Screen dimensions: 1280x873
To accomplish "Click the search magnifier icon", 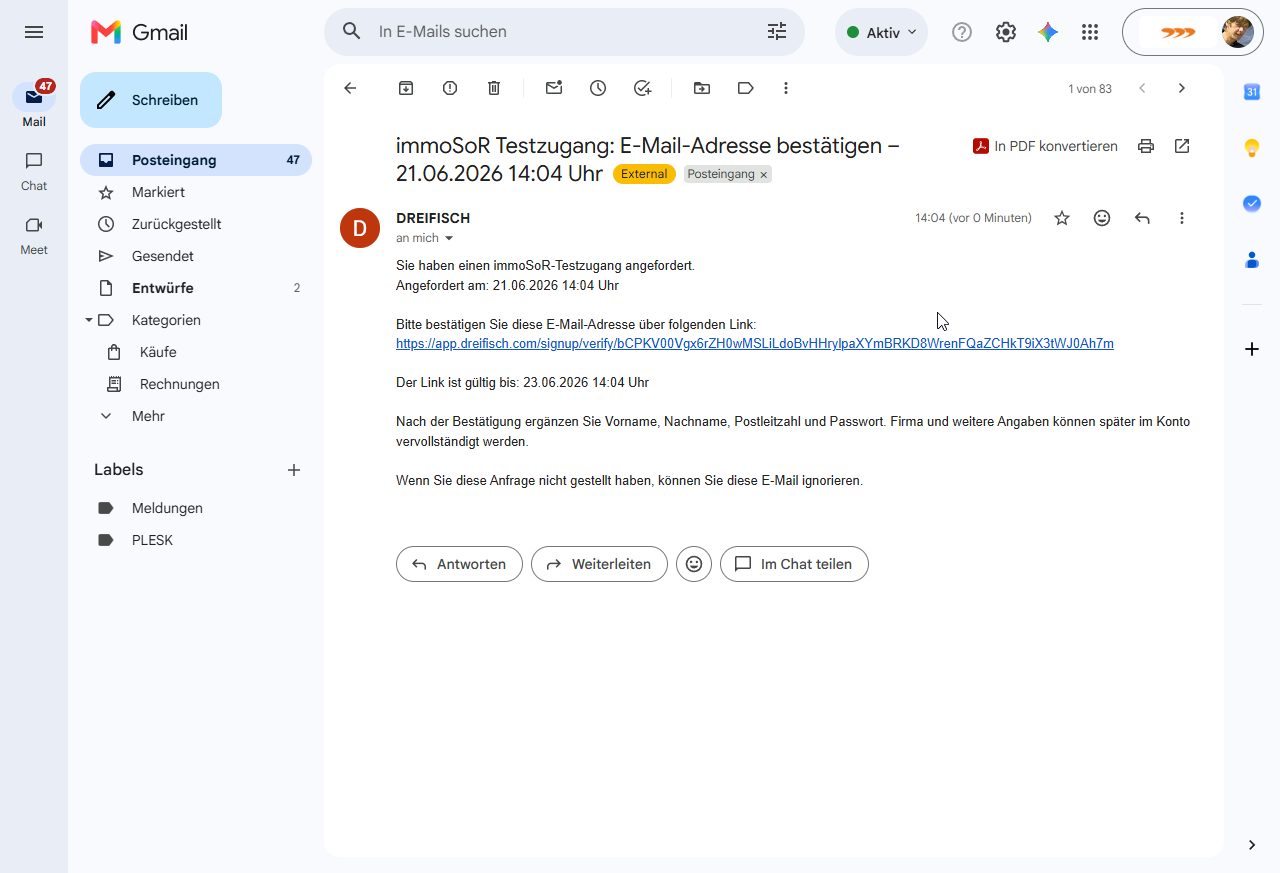I will (x=352, y=32).
